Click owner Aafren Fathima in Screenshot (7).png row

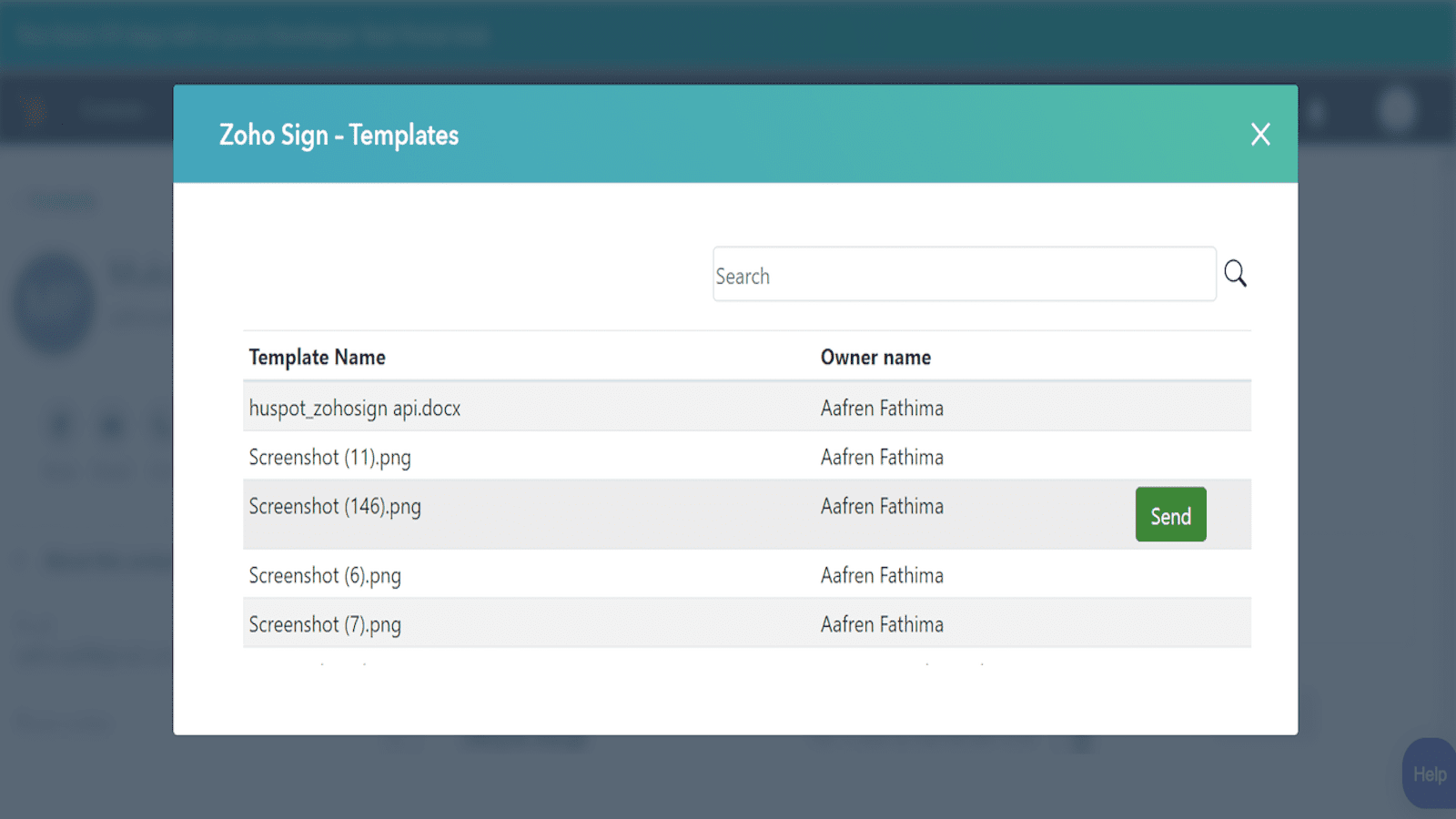(x=882, y=625)
